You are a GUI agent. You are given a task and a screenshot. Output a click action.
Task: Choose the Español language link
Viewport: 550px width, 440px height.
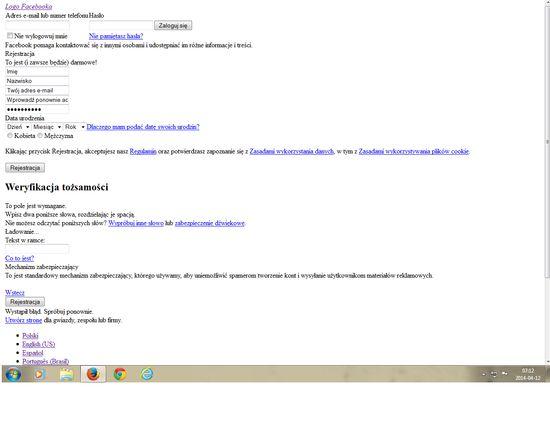[33, 353]
